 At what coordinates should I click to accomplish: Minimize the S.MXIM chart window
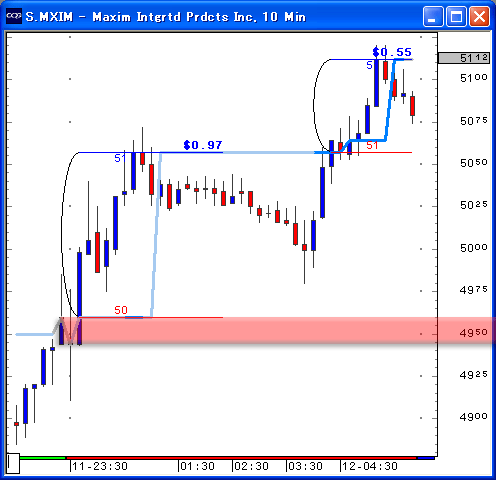click(x=433, y=16)
